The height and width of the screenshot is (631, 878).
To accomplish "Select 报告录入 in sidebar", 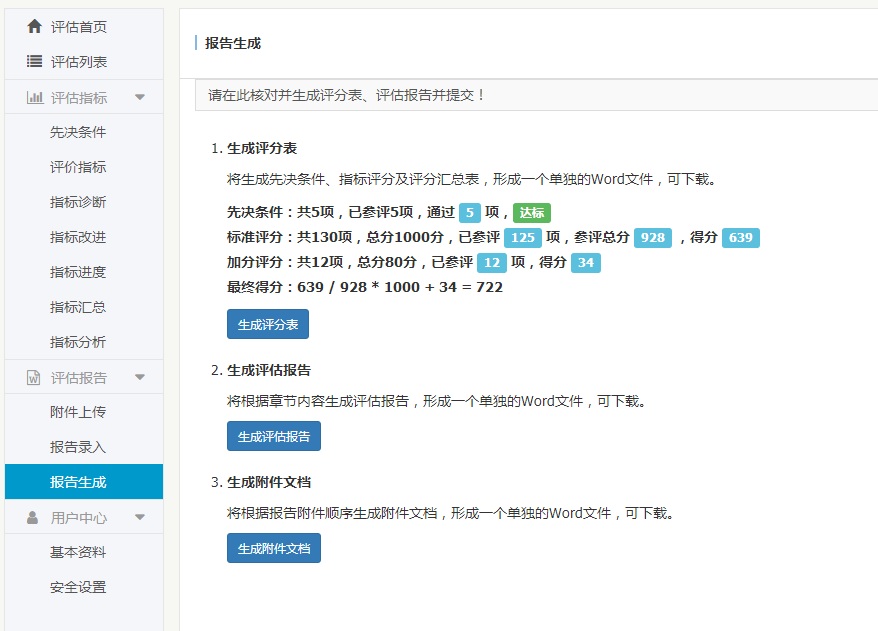I will tap(78, 447).
